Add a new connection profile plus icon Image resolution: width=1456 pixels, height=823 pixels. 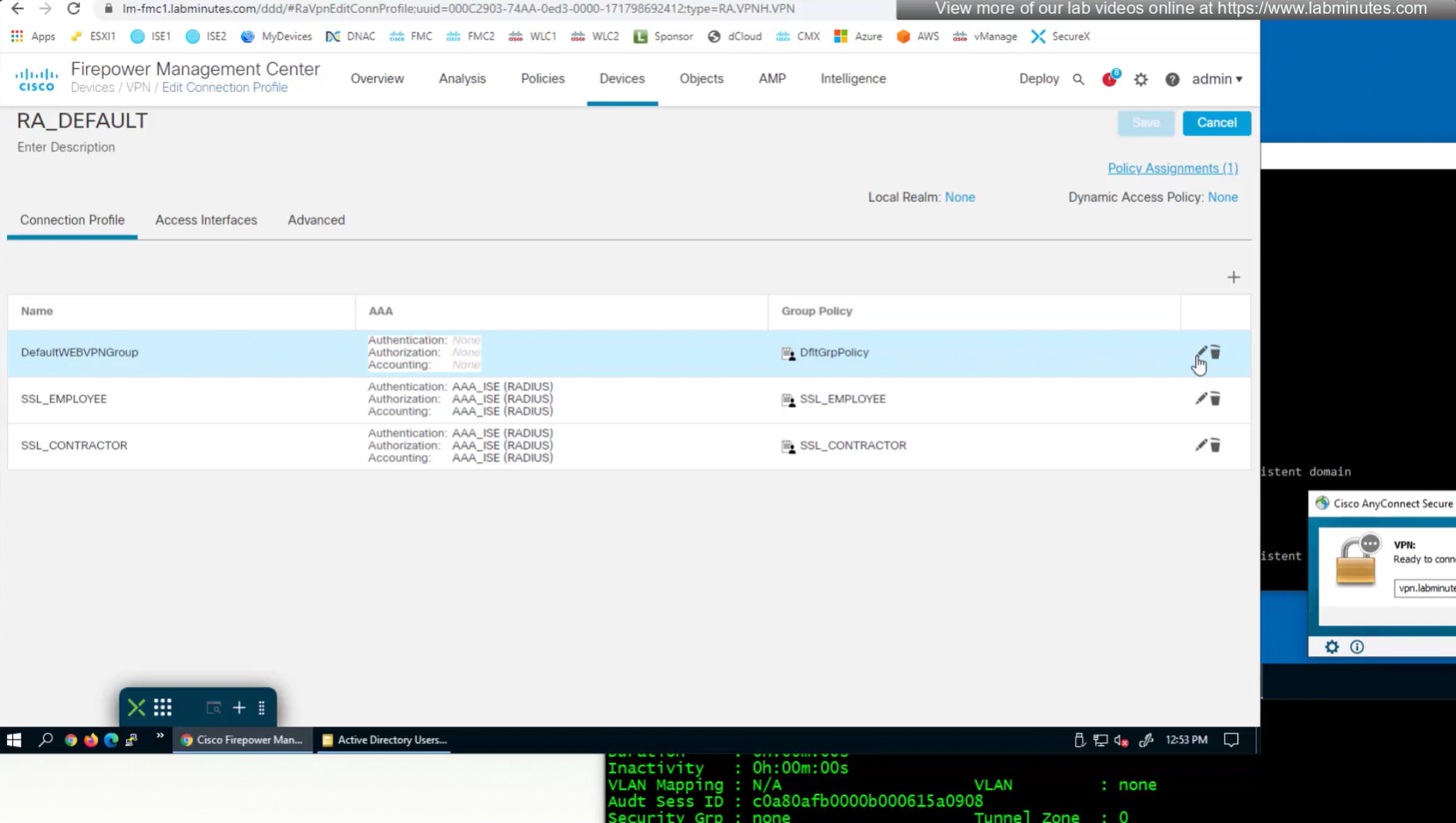(1233, 278)
